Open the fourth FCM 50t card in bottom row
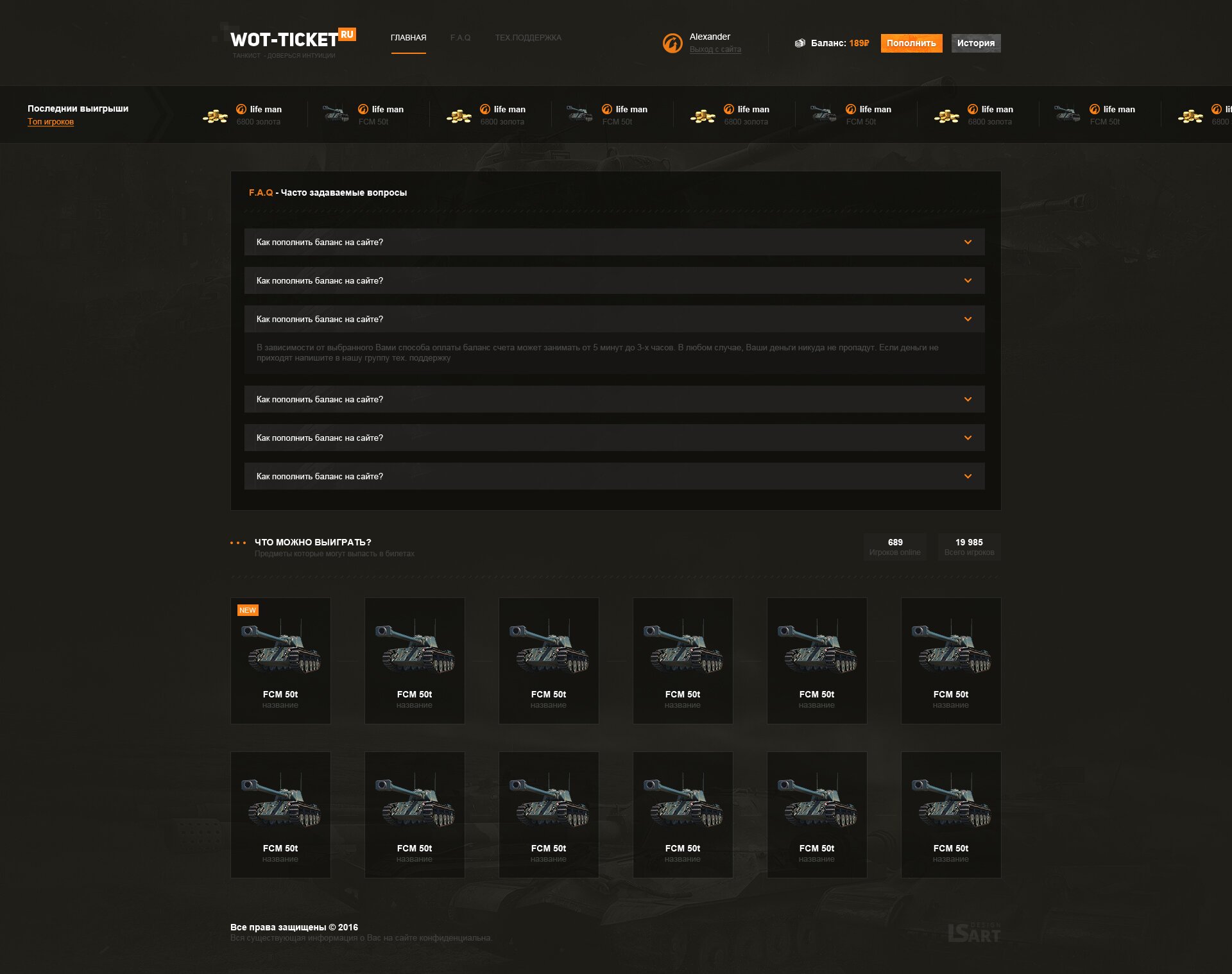This screenshot has height=974, width=1232. (x=683, y=815)
